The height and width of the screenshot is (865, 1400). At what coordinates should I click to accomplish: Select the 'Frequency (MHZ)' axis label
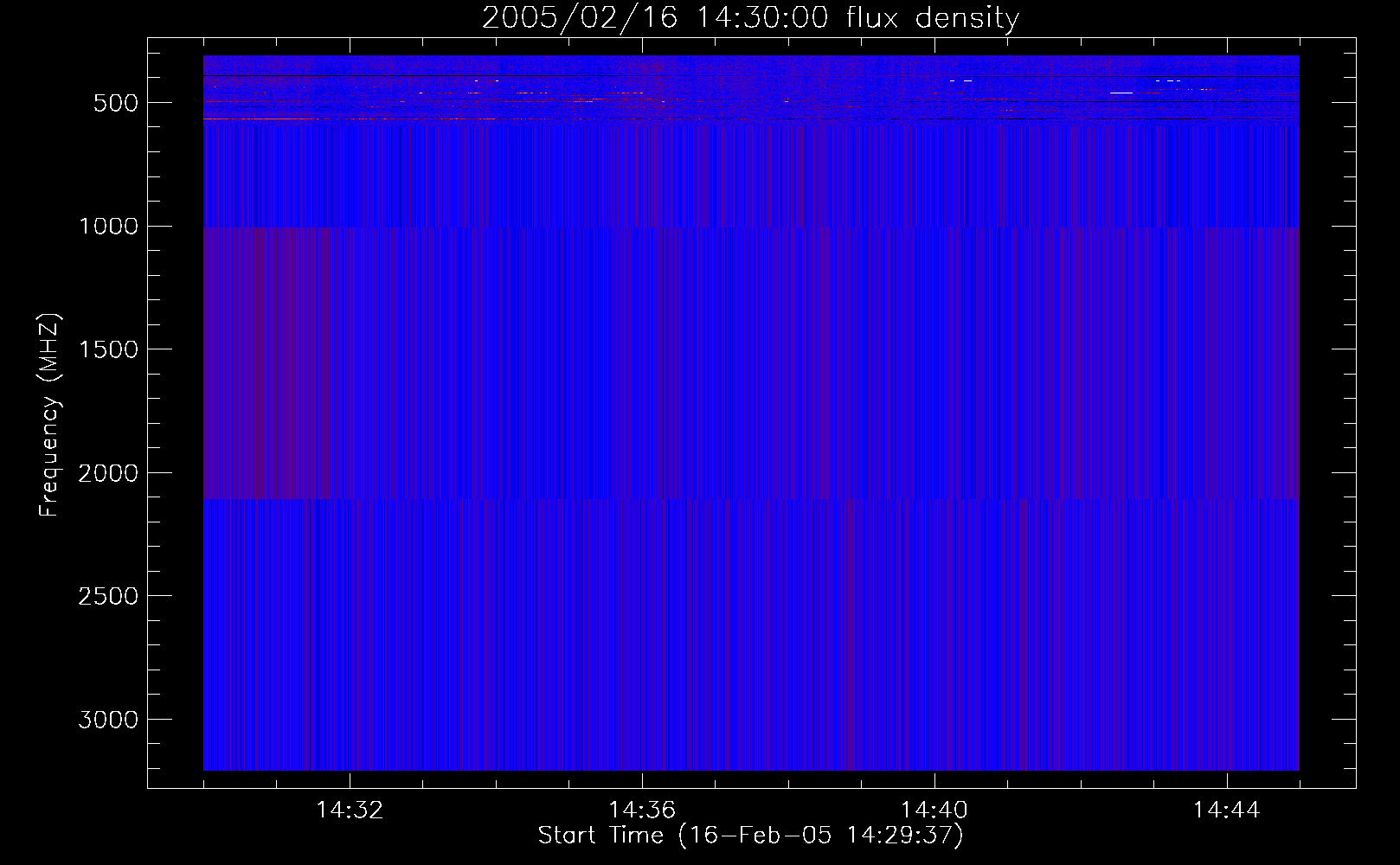click(x=50, y=415)
